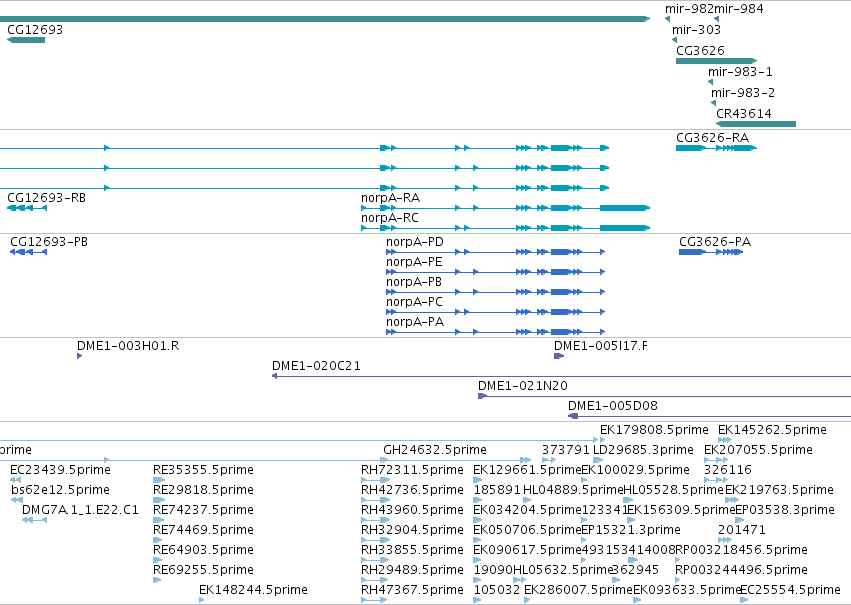Select the CG12693-PB protein feature
The image size is (851, 605).
pos(28,252)
